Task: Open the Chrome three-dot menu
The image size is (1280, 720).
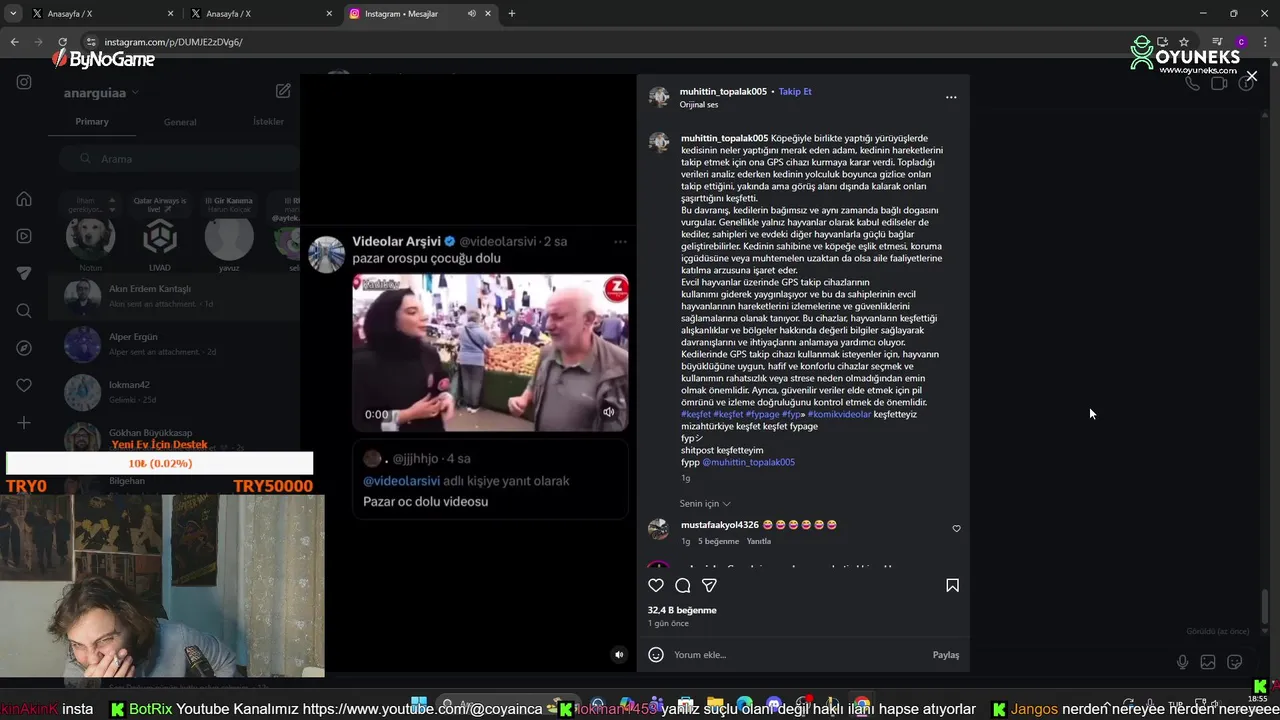Action: click(x=1264, y=42)
